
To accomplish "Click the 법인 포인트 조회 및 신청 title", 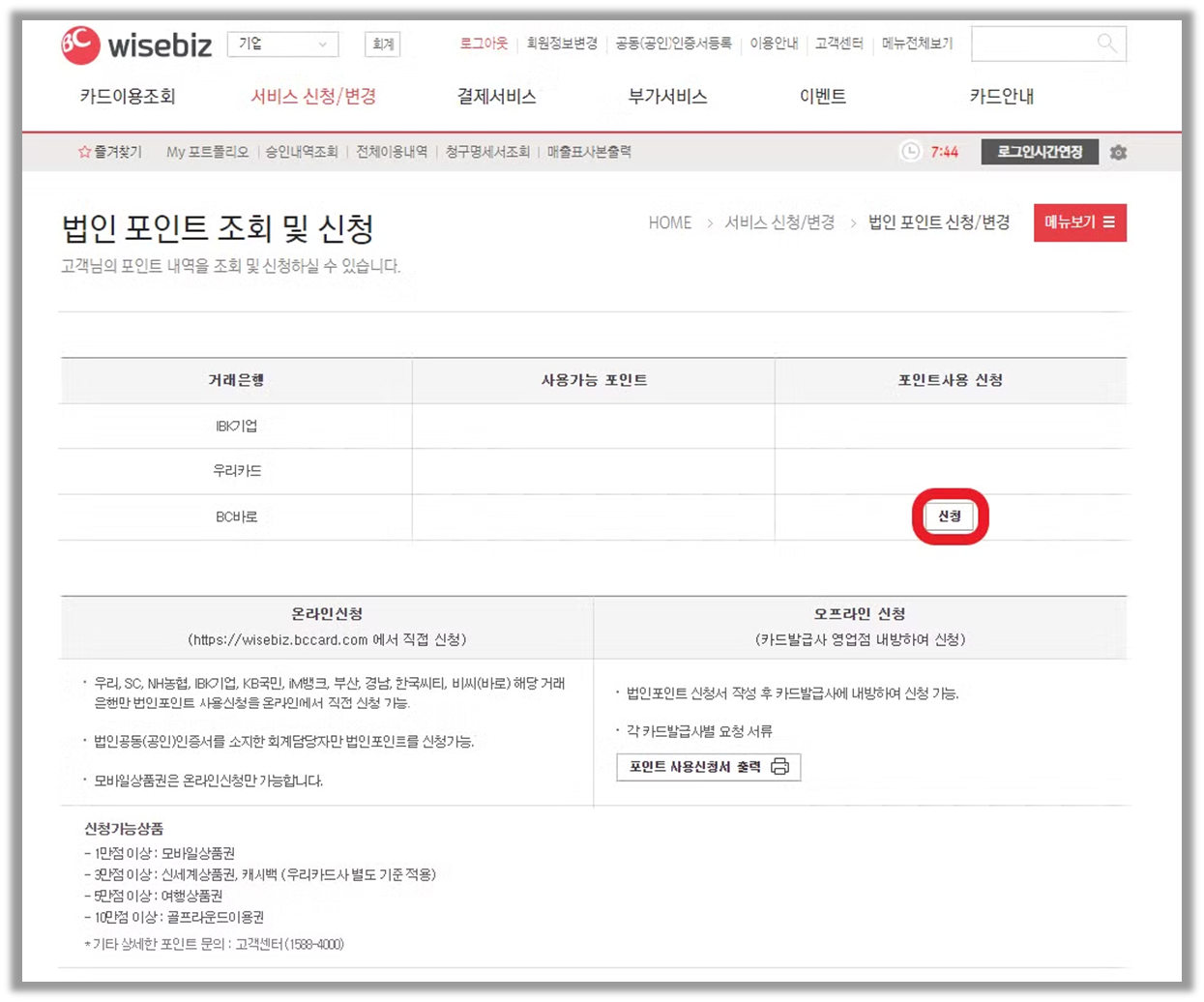I will tap(218, 228).
